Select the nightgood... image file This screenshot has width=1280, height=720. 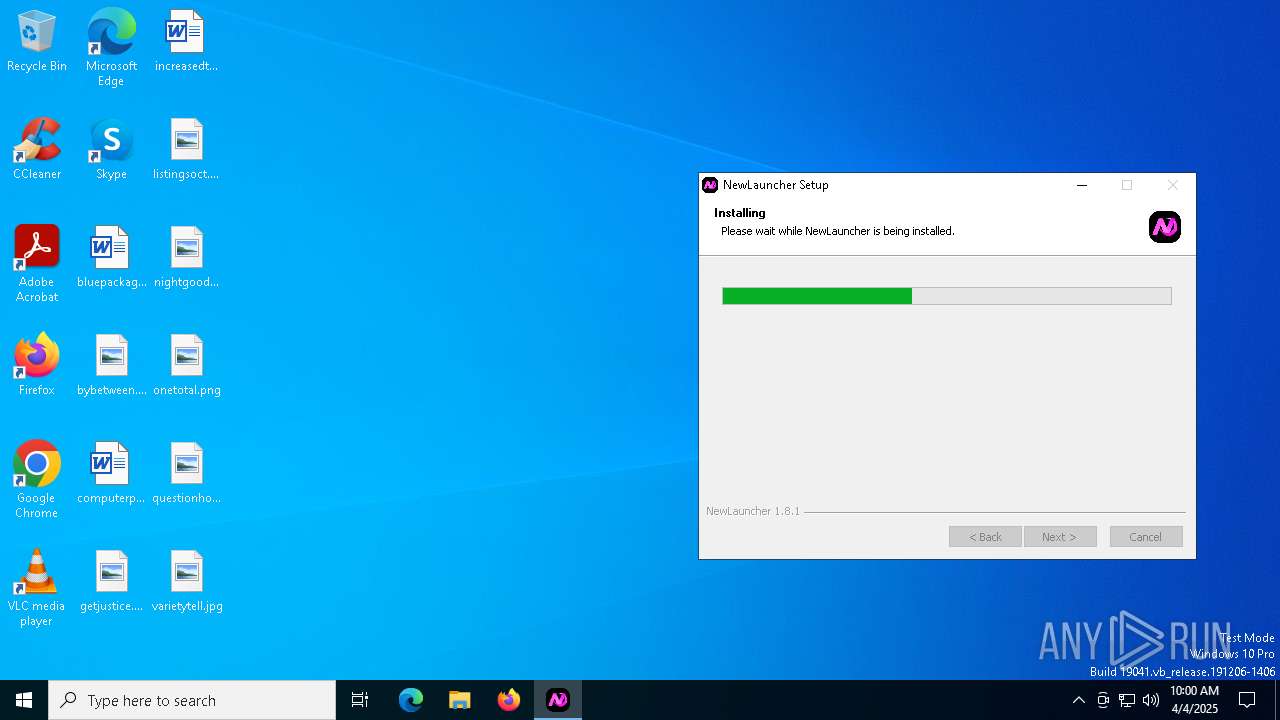[x=186, y=257]
